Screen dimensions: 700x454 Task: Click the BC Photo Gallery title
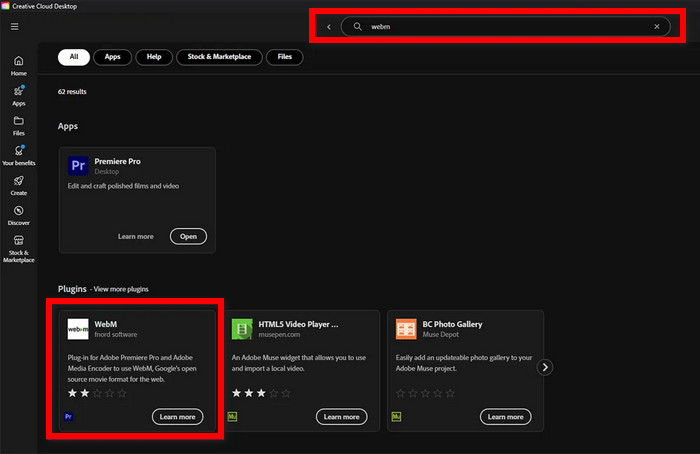tap(452, 325)
